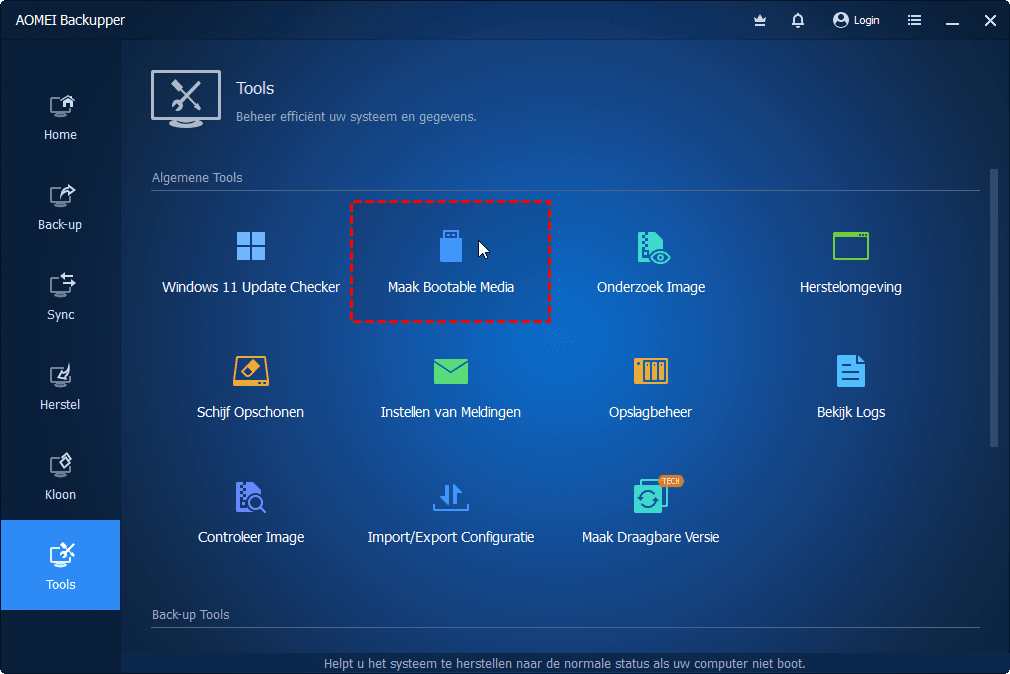
Task: Open the Windows 11 Update Checker tool
Action: (251, 262)
